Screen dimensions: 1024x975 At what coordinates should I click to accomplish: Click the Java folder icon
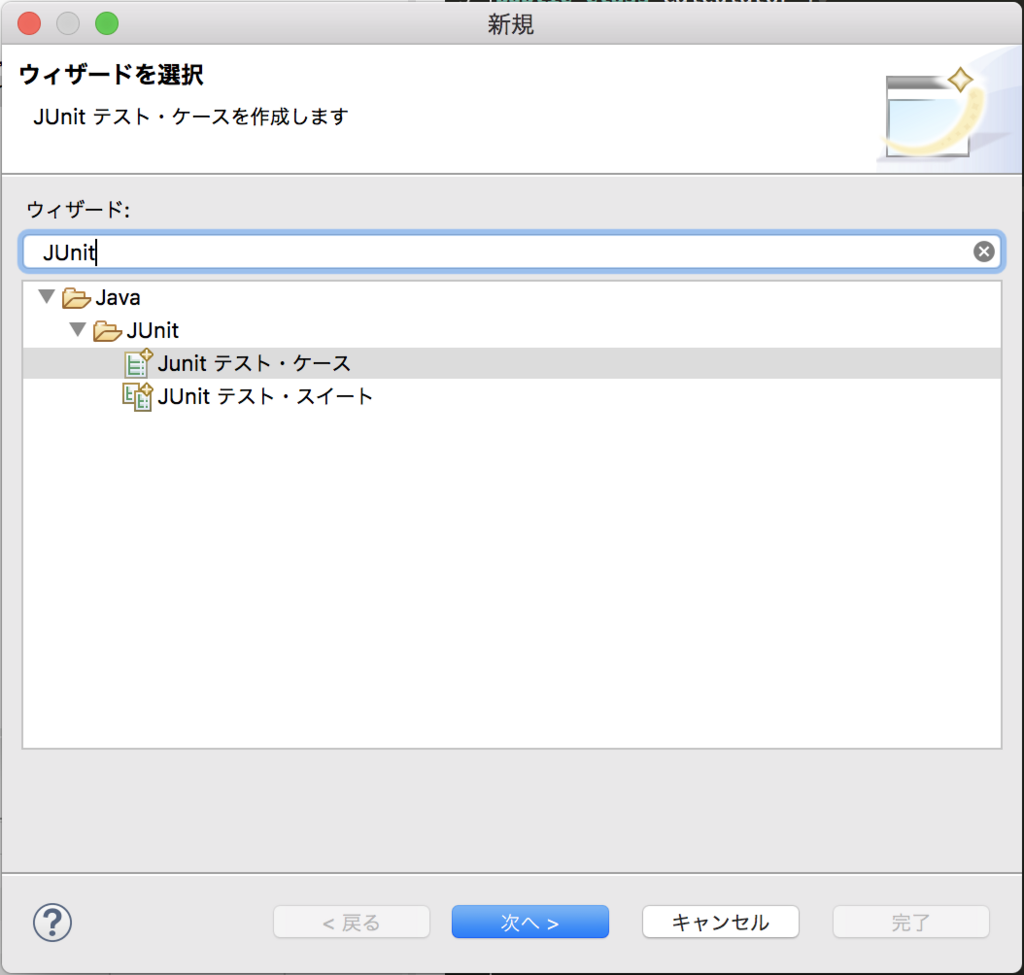pos(76,298)
